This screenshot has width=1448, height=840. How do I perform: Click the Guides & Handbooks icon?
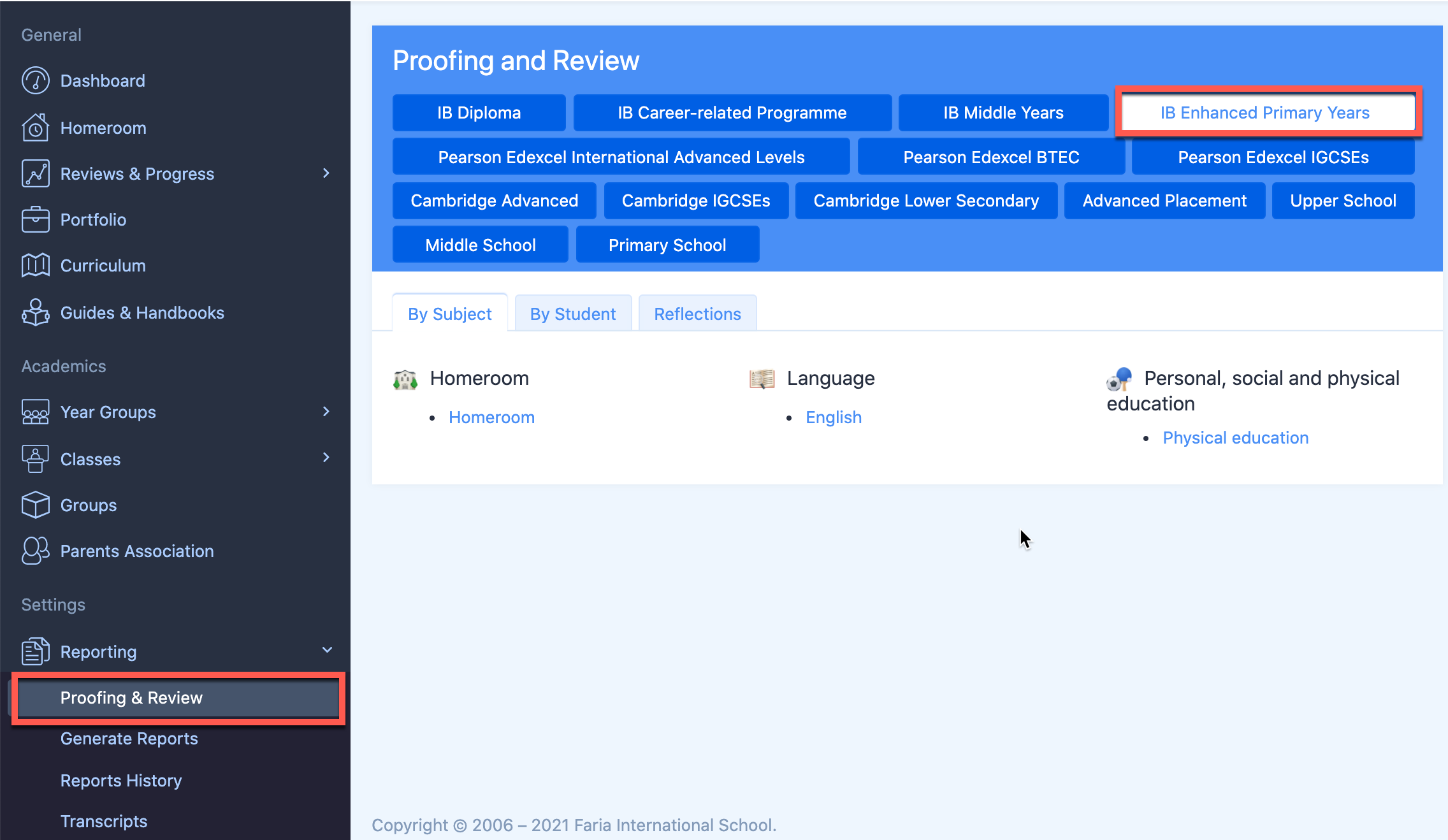click(x=35, y=312)
